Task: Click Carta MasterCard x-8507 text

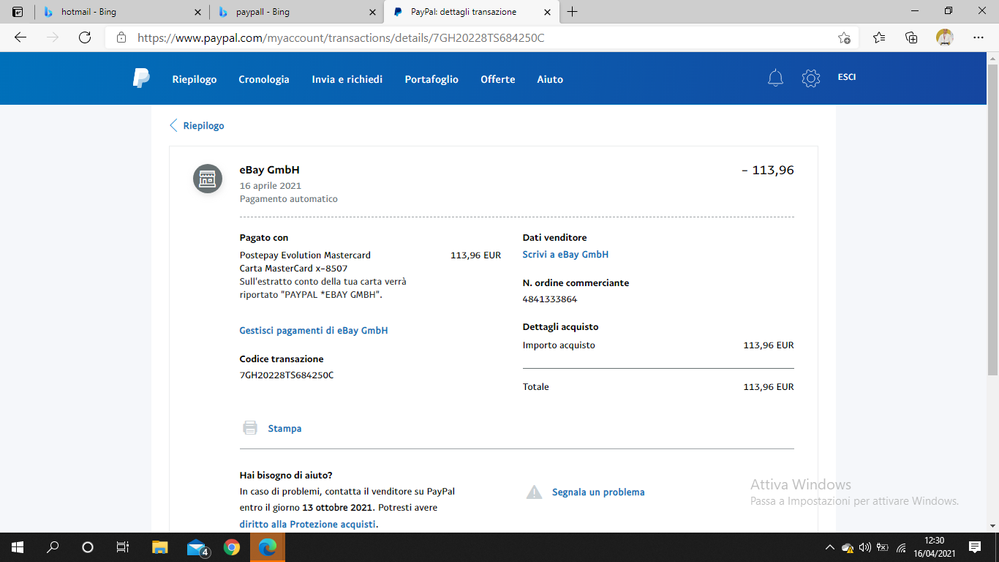Action: tap(294, 268)
